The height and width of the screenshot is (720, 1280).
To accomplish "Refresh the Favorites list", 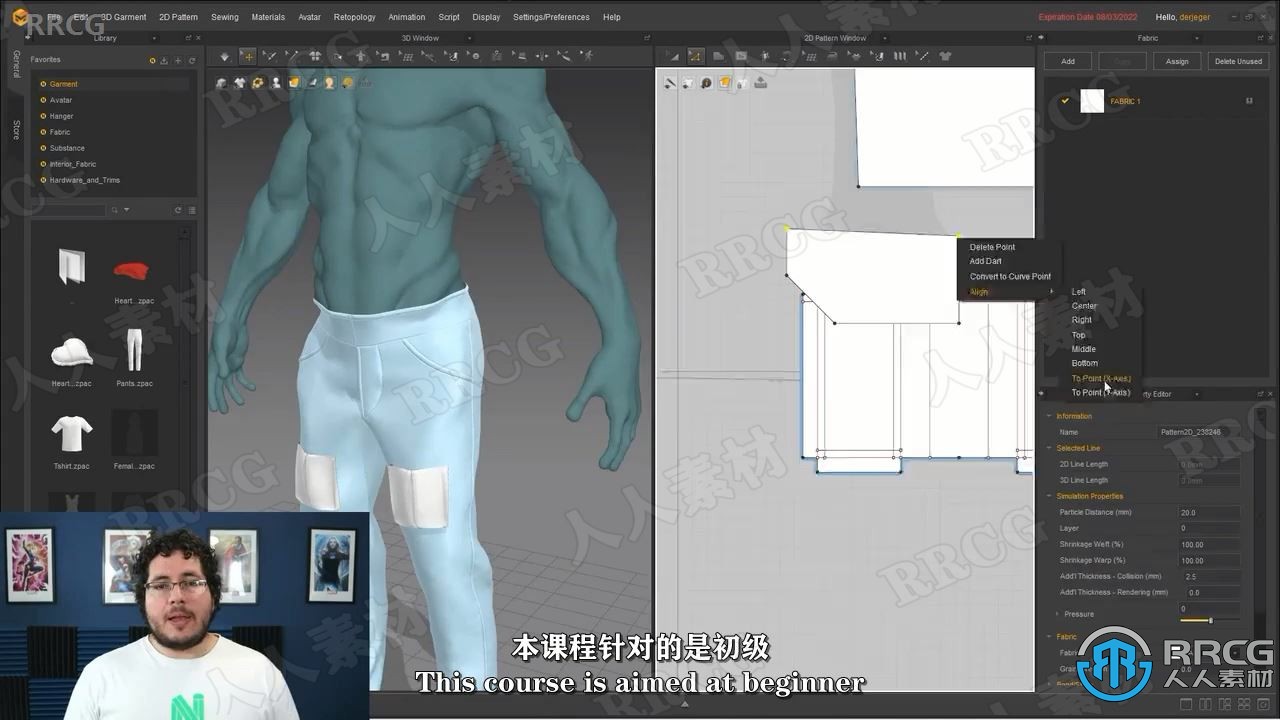I will pyautogui.click(x=191, y=60).
